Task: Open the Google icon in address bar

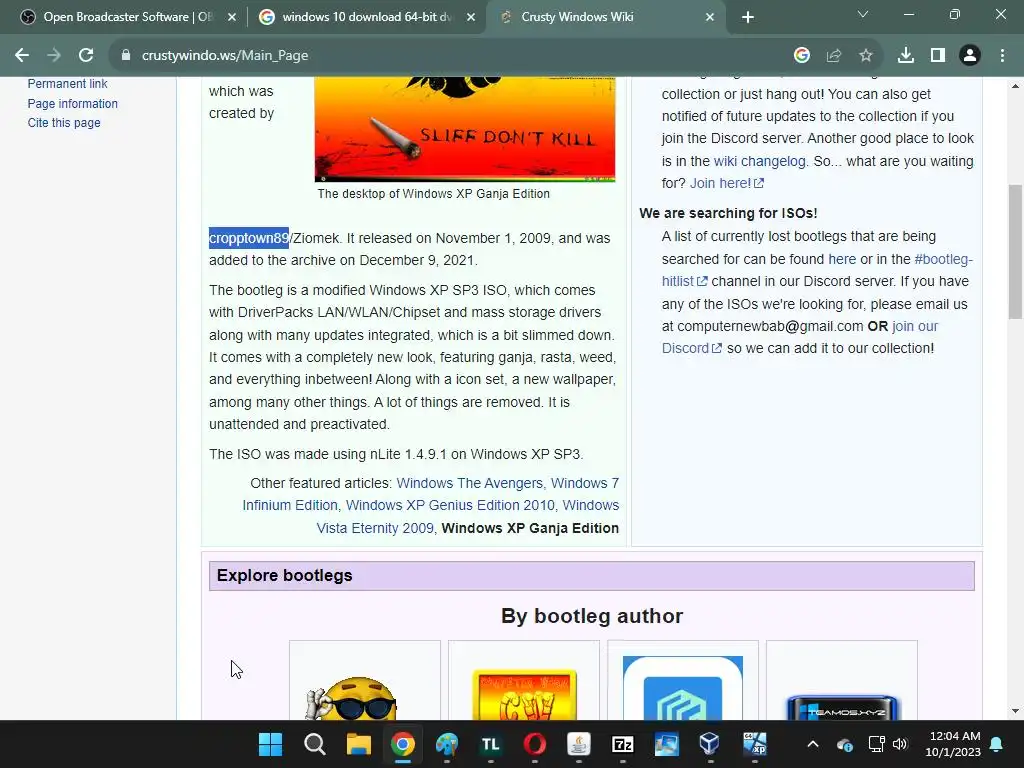Action: (801, 56)
